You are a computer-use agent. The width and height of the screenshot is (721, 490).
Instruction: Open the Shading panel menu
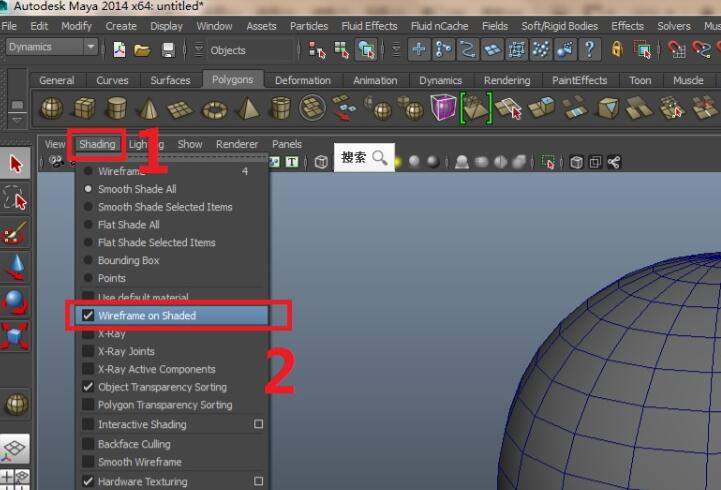pos(97,145)
